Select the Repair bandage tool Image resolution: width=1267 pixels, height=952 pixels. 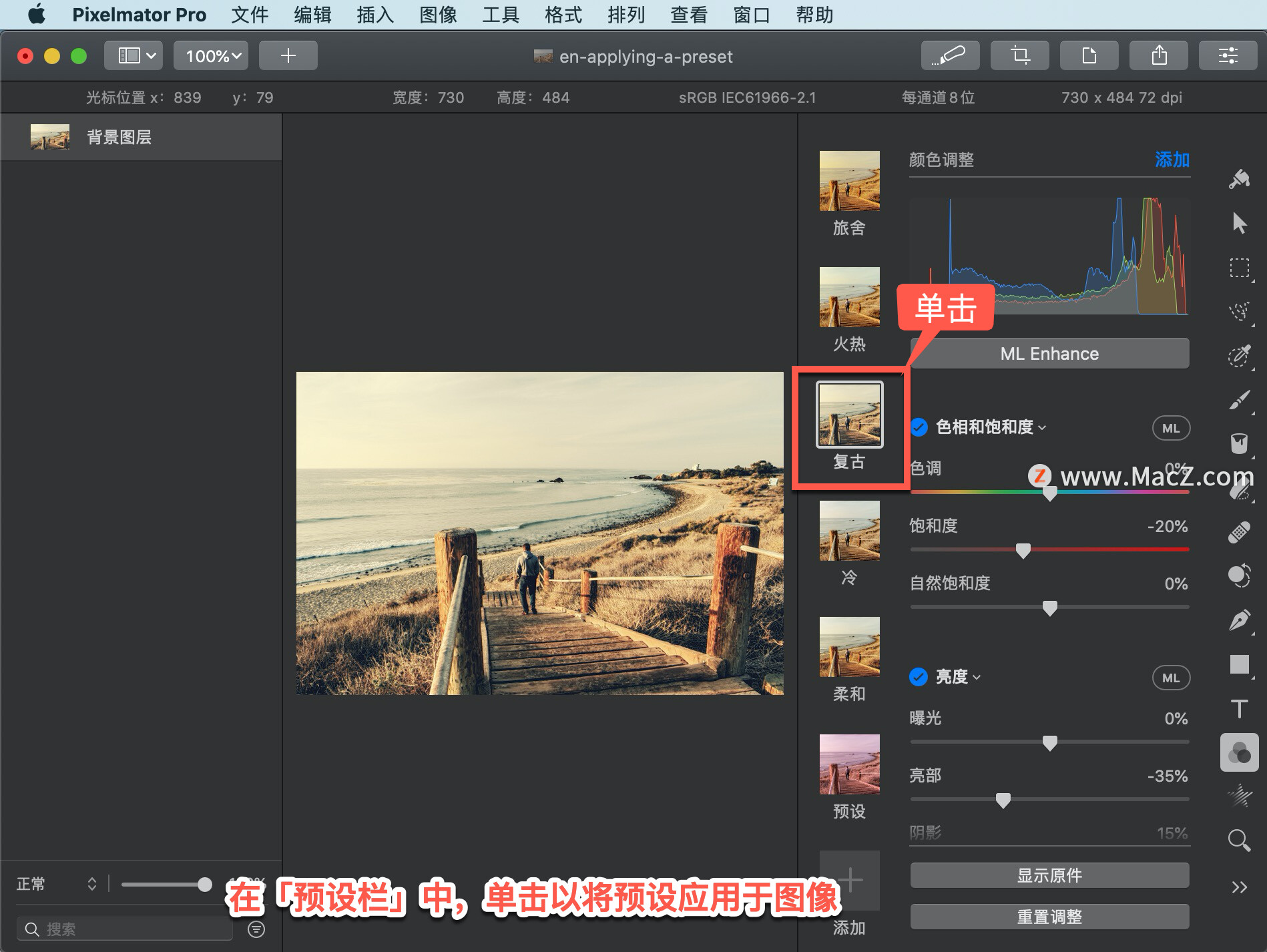[x=1239, y=532]
